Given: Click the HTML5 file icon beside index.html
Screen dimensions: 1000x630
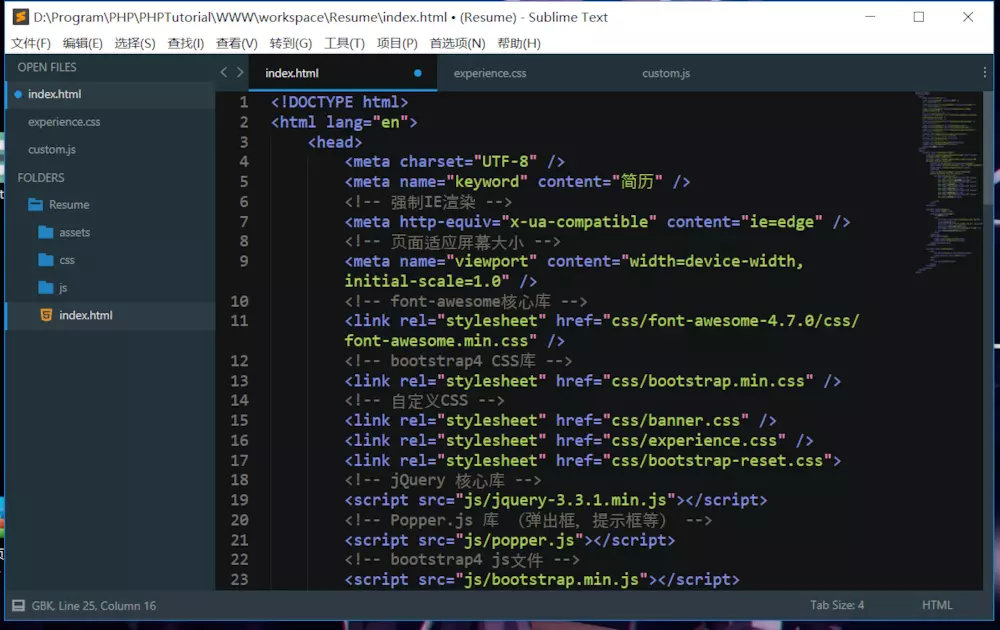Looking at the screenshot, I should [x=46, y=315].
